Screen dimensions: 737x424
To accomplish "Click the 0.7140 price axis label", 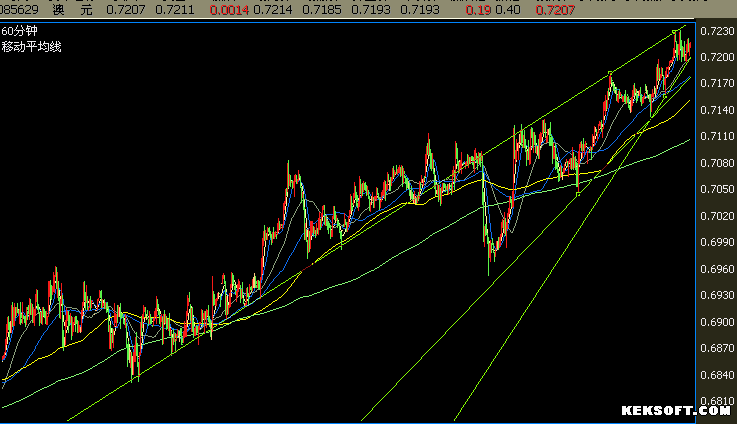I will [x=717, y=110].
